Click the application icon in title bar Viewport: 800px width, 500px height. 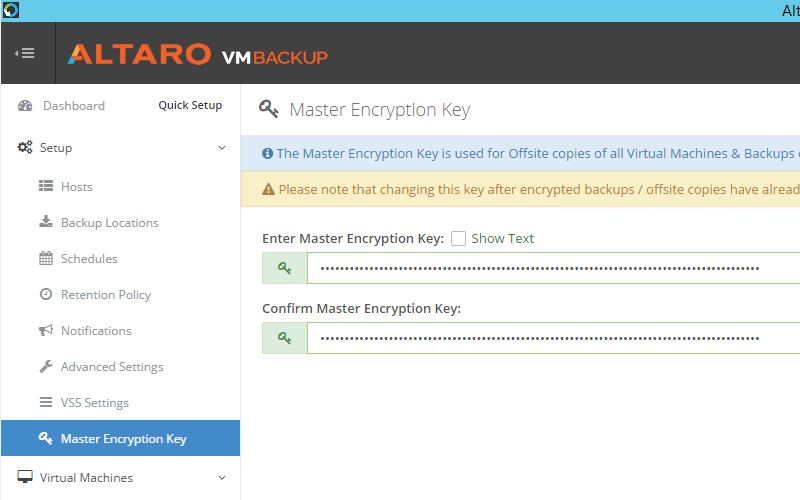click(x=11, y=10)
